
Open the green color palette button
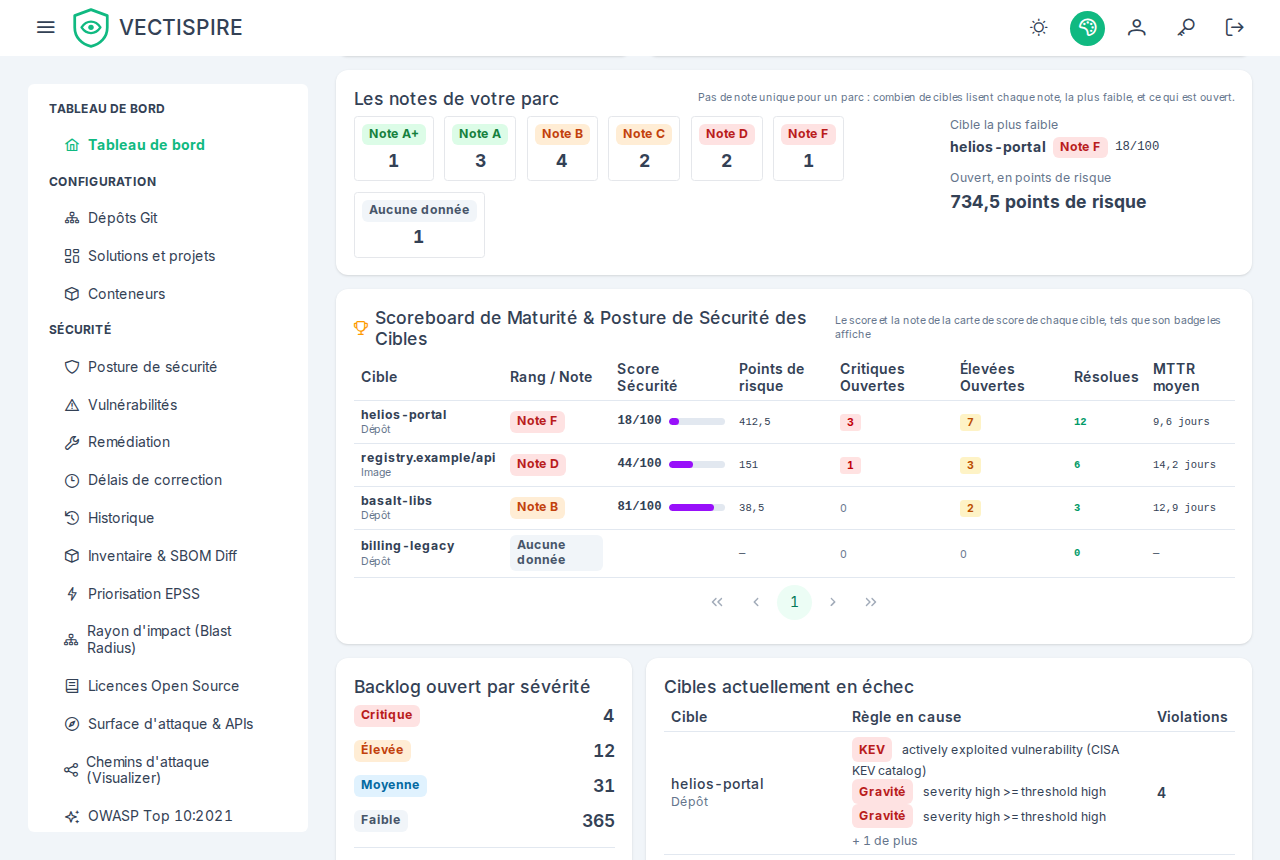1087,27
